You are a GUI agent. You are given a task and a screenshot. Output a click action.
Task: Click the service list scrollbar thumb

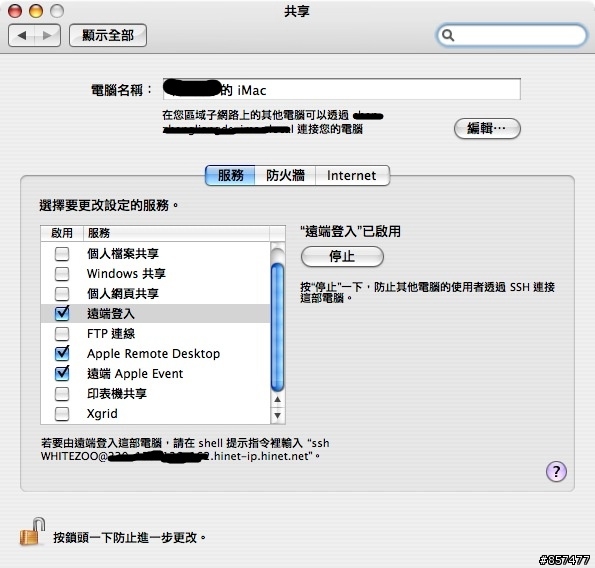(x=278, y=327)
